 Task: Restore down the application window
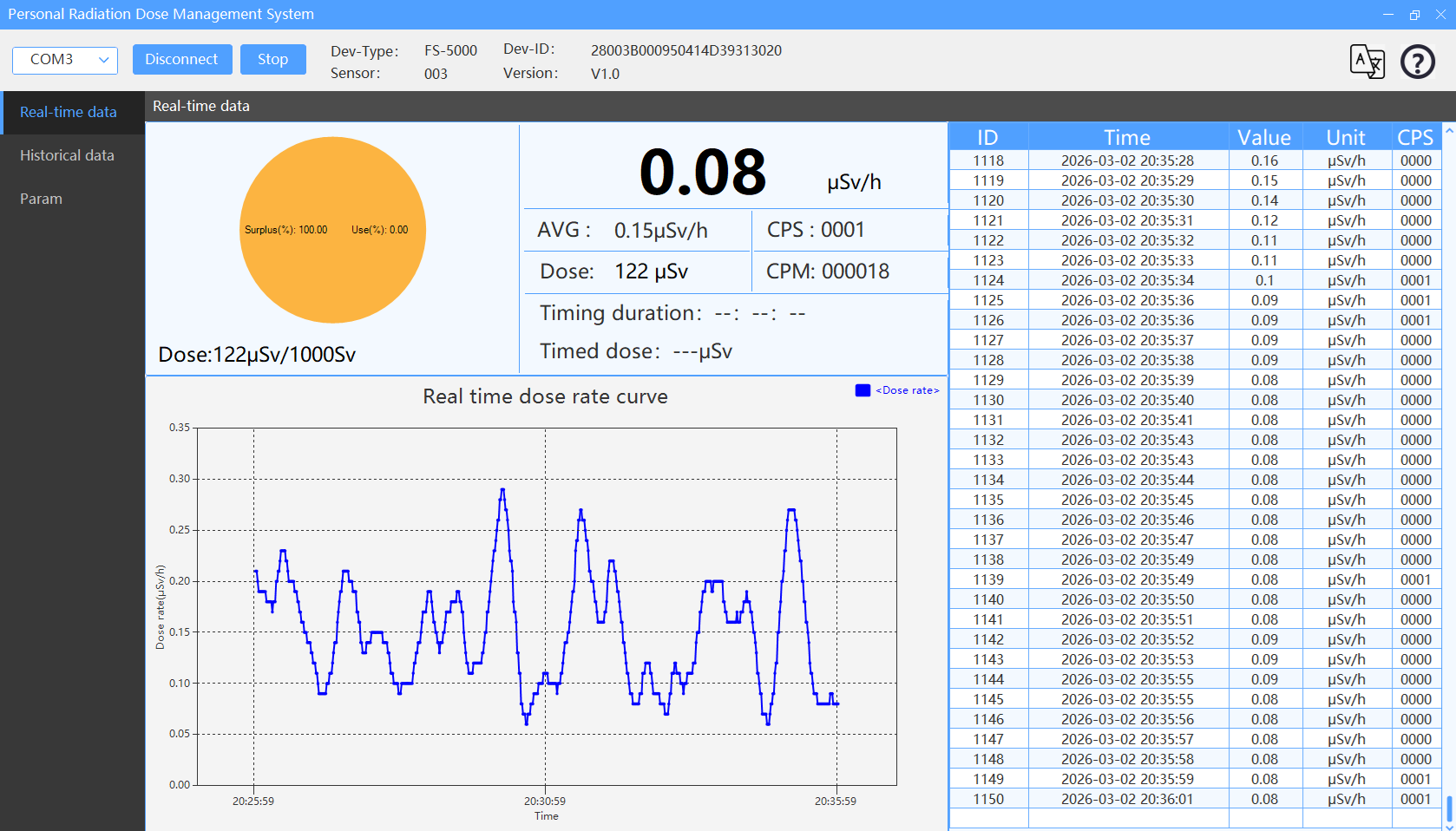pos(1414,15)
